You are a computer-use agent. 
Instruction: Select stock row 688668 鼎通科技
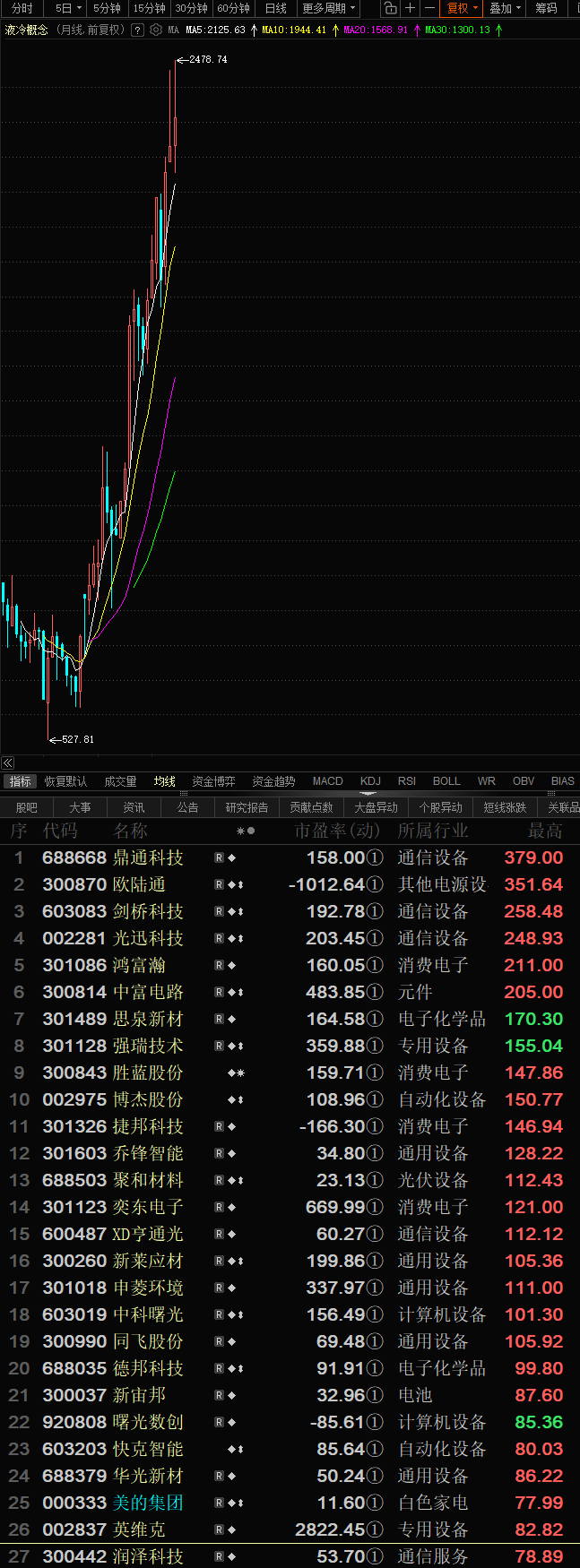tap(290, 857)
